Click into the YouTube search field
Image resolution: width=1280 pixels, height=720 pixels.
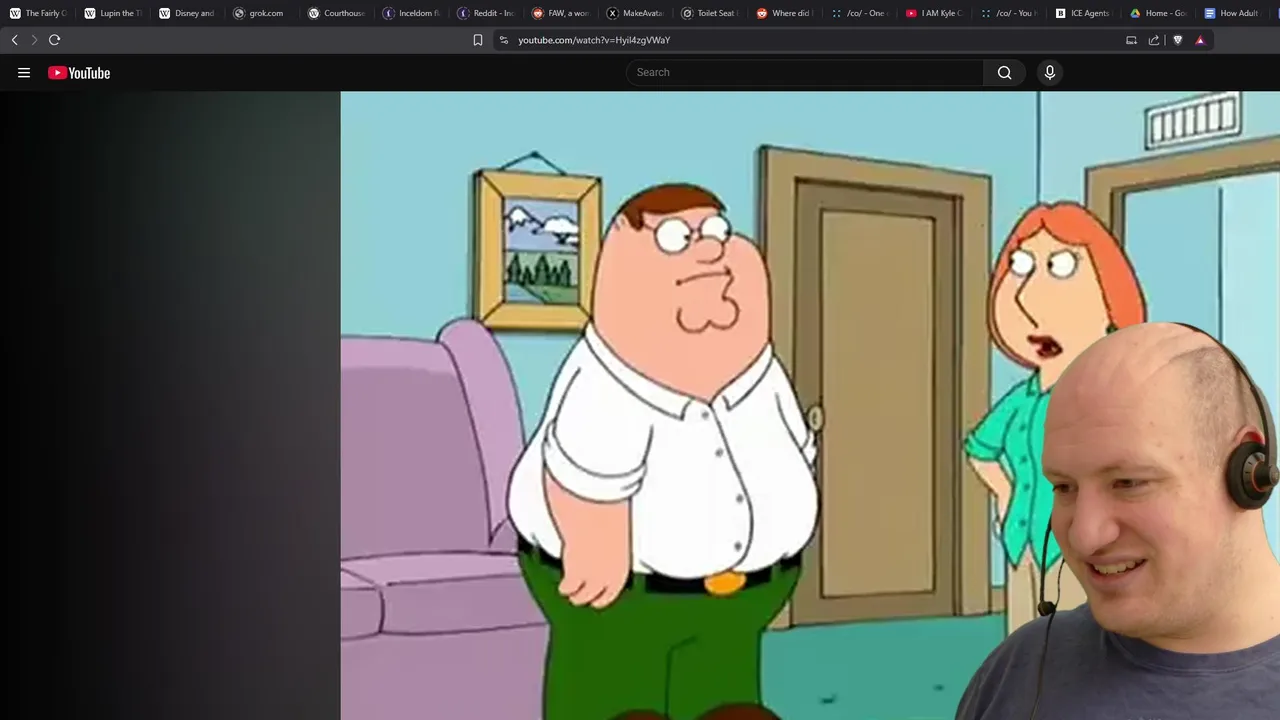coord(805,72)
